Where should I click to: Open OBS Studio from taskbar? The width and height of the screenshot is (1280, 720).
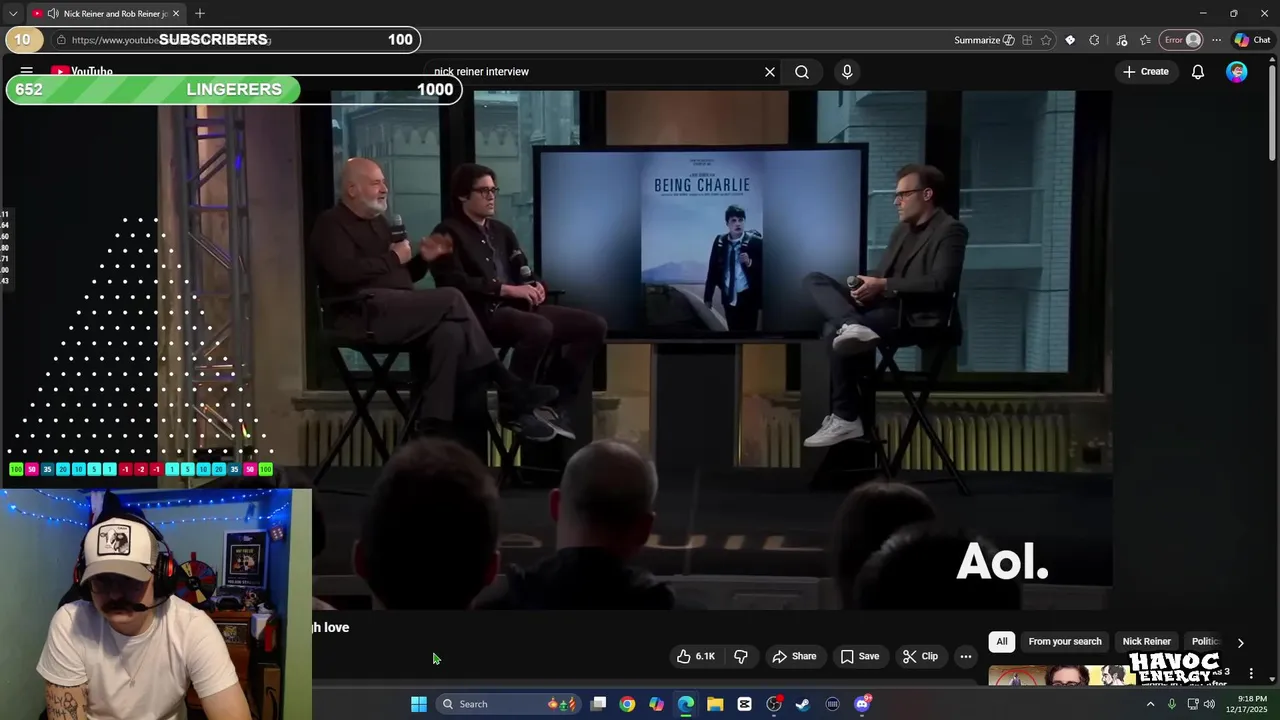point(774,704)
